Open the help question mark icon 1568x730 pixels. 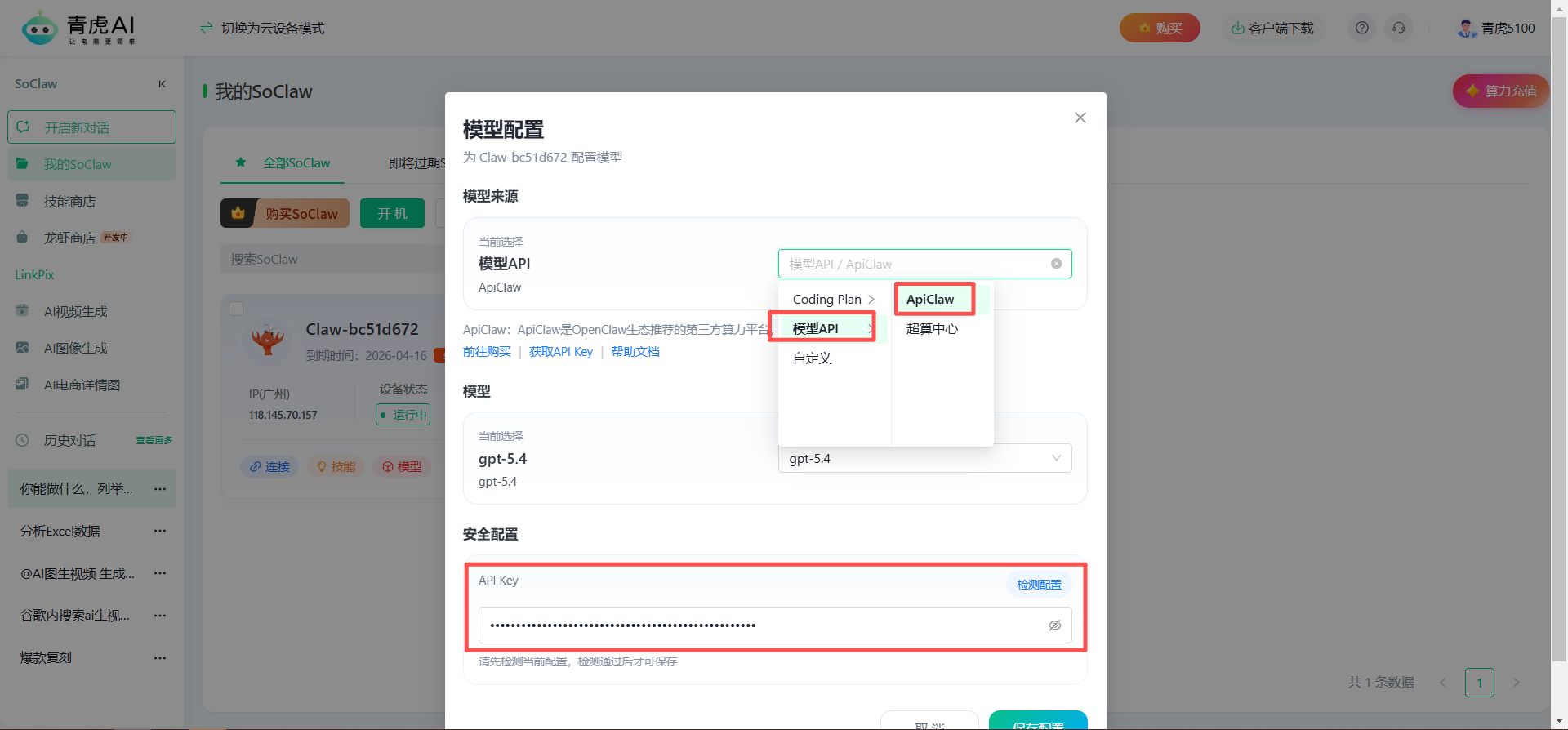point(1362,28)
